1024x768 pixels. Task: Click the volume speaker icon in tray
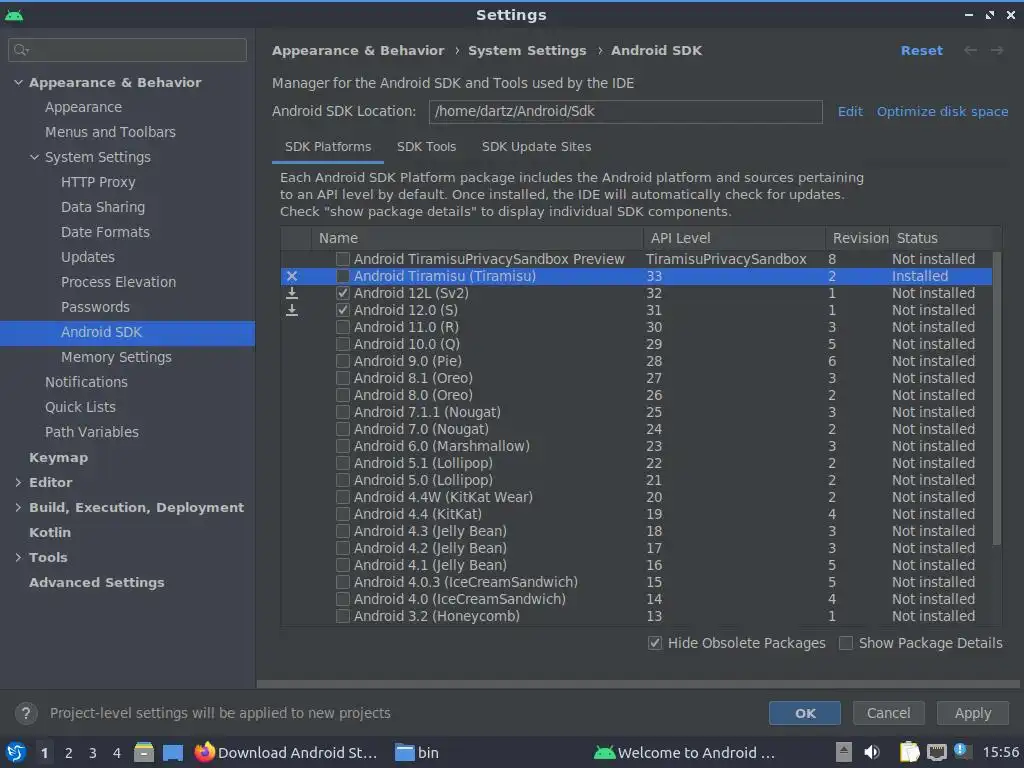pos(871,752)
